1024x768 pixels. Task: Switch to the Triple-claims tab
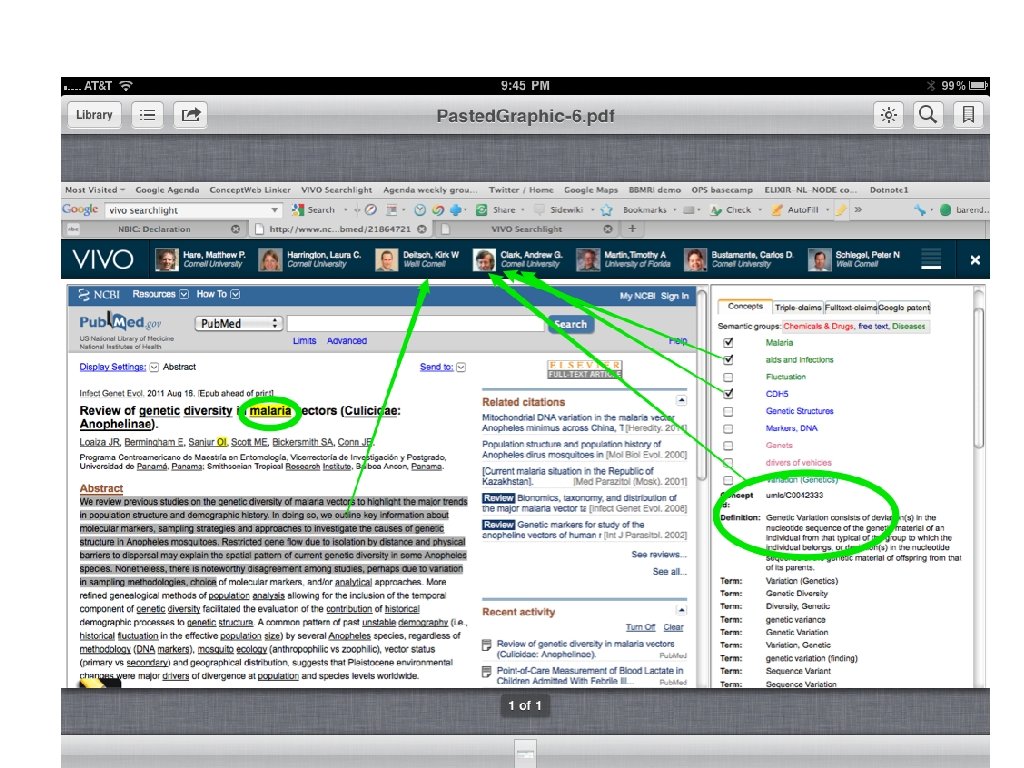[x=797, y=307]
